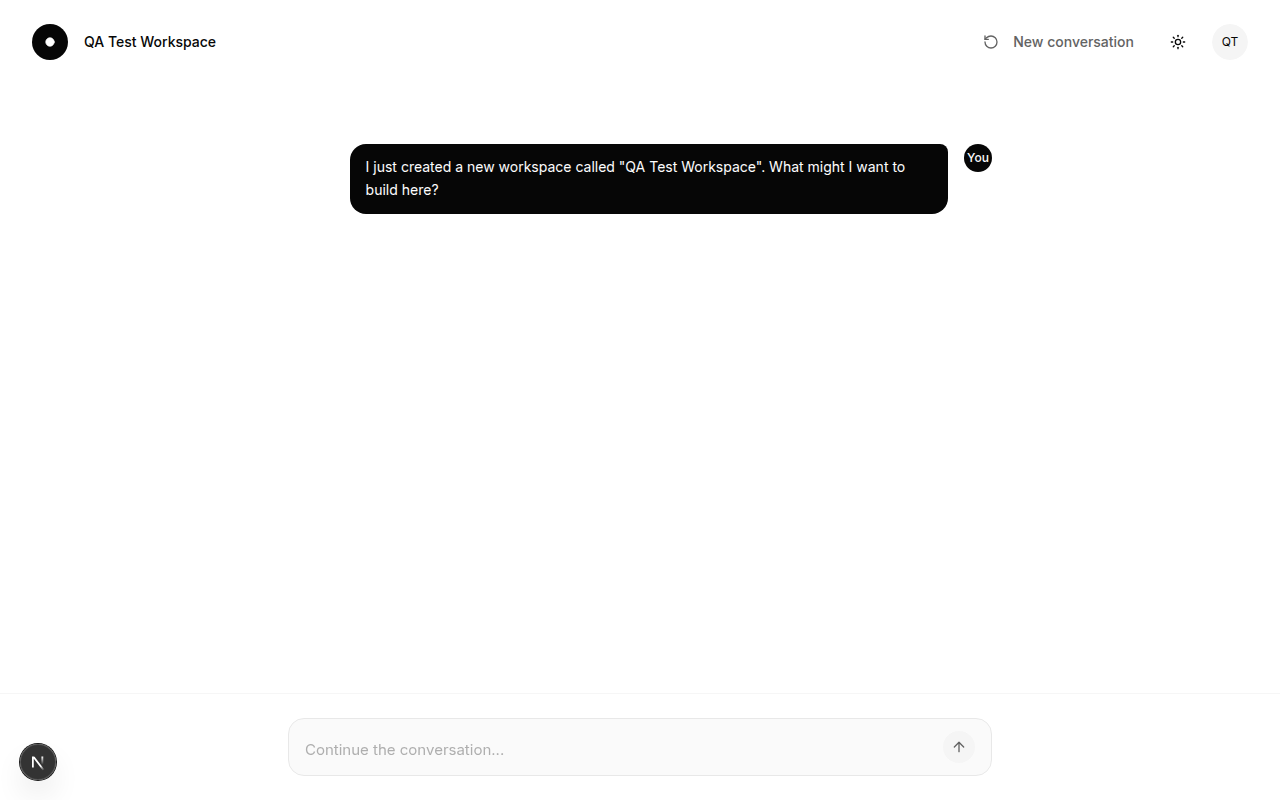Select the "New conversation" text label
This screenshot has height=800, width=1280.
coord(1073,42)
